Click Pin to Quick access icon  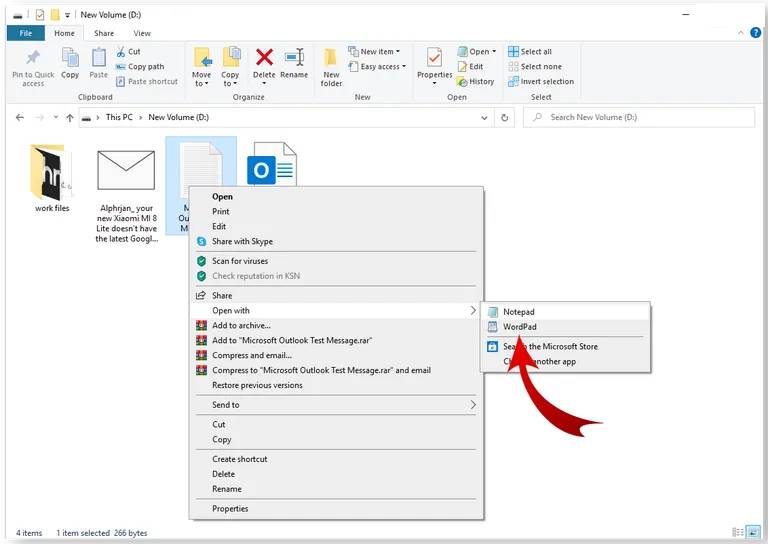point(33,58)
